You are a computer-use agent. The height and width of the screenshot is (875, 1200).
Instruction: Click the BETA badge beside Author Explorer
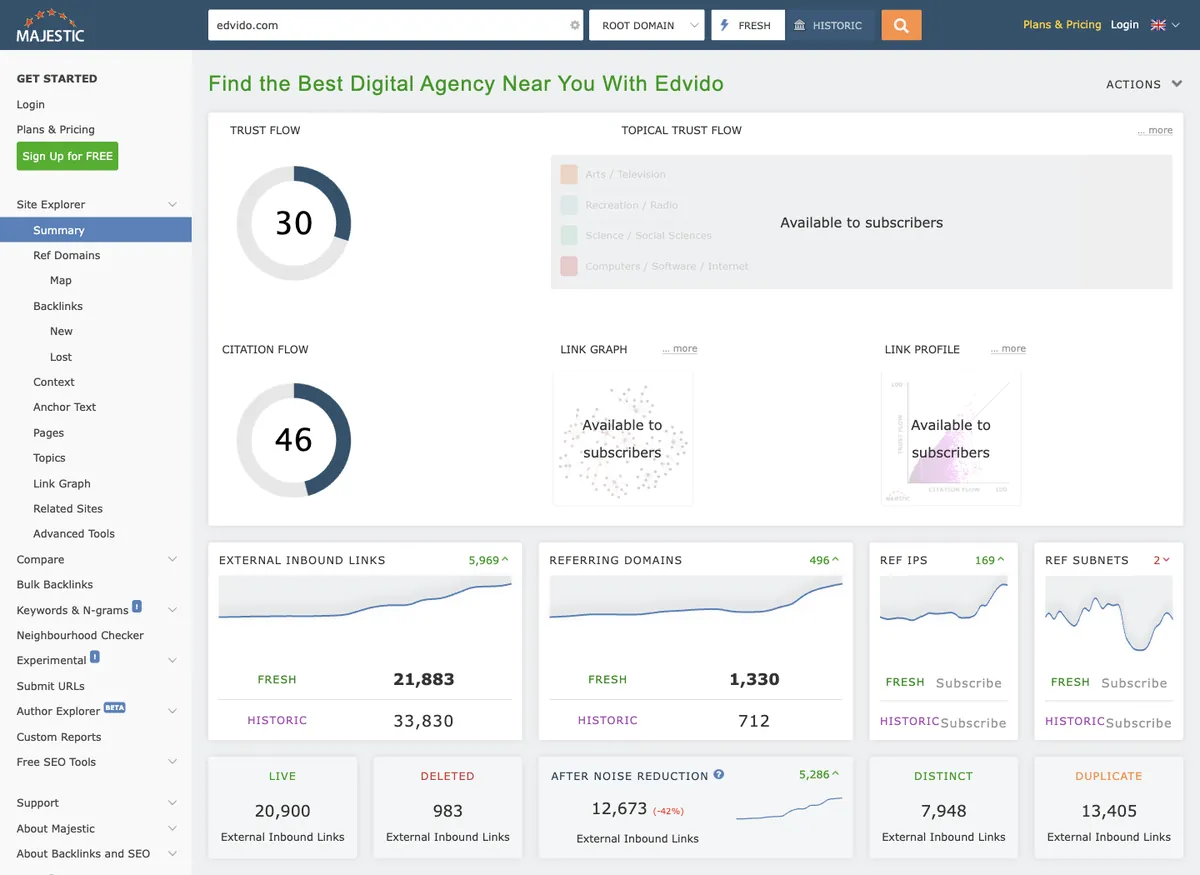tap(115, 708)
